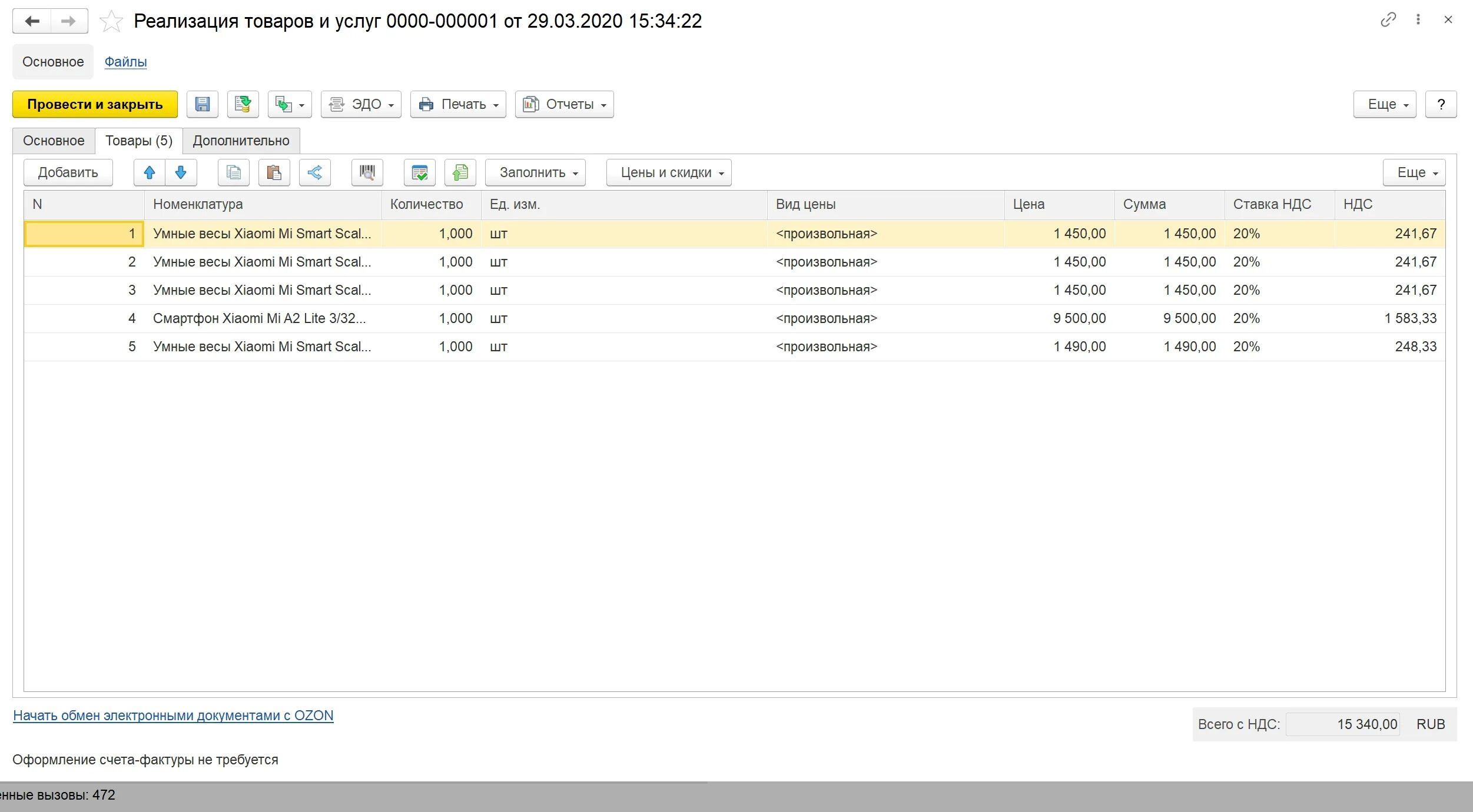Click Провести и закрыть button
The height and width of the screenshot is (812, 1473).
pyautogui.click(x=95, y=104)
